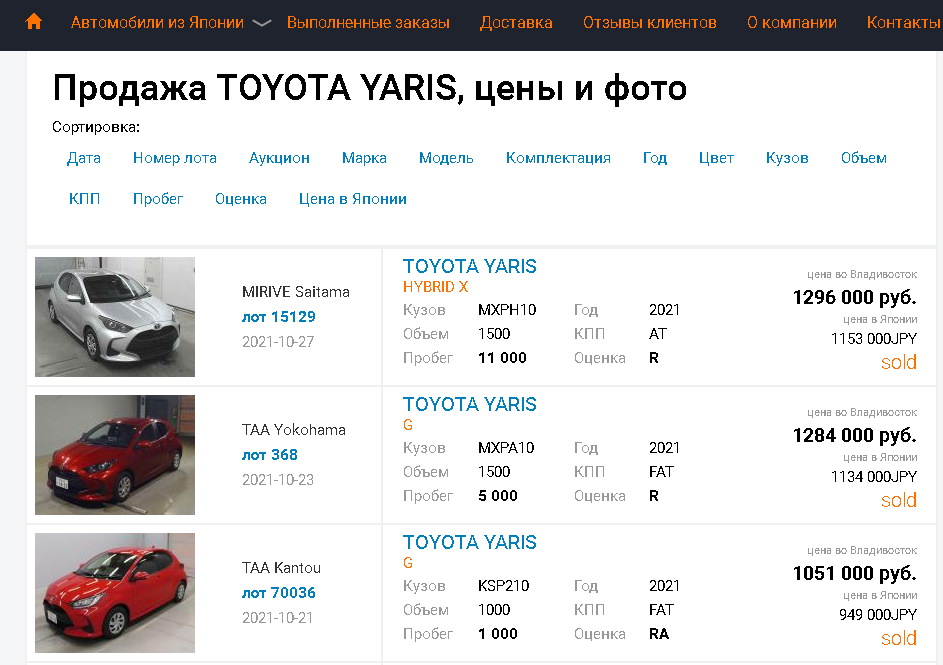This screenshot has width=943, height=665.
Task: Click mileage value 5 000
Action: [x=498, y=496]
